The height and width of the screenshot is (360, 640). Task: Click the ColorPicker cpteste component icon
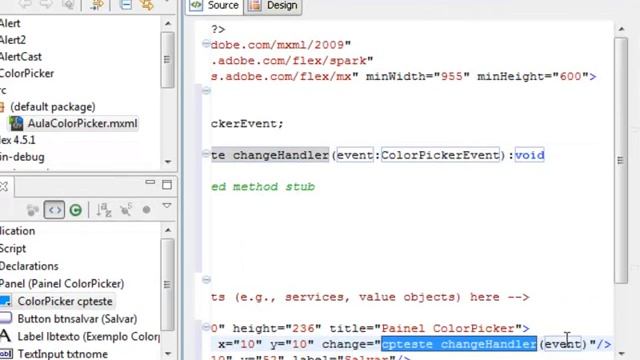pos(5,301)
